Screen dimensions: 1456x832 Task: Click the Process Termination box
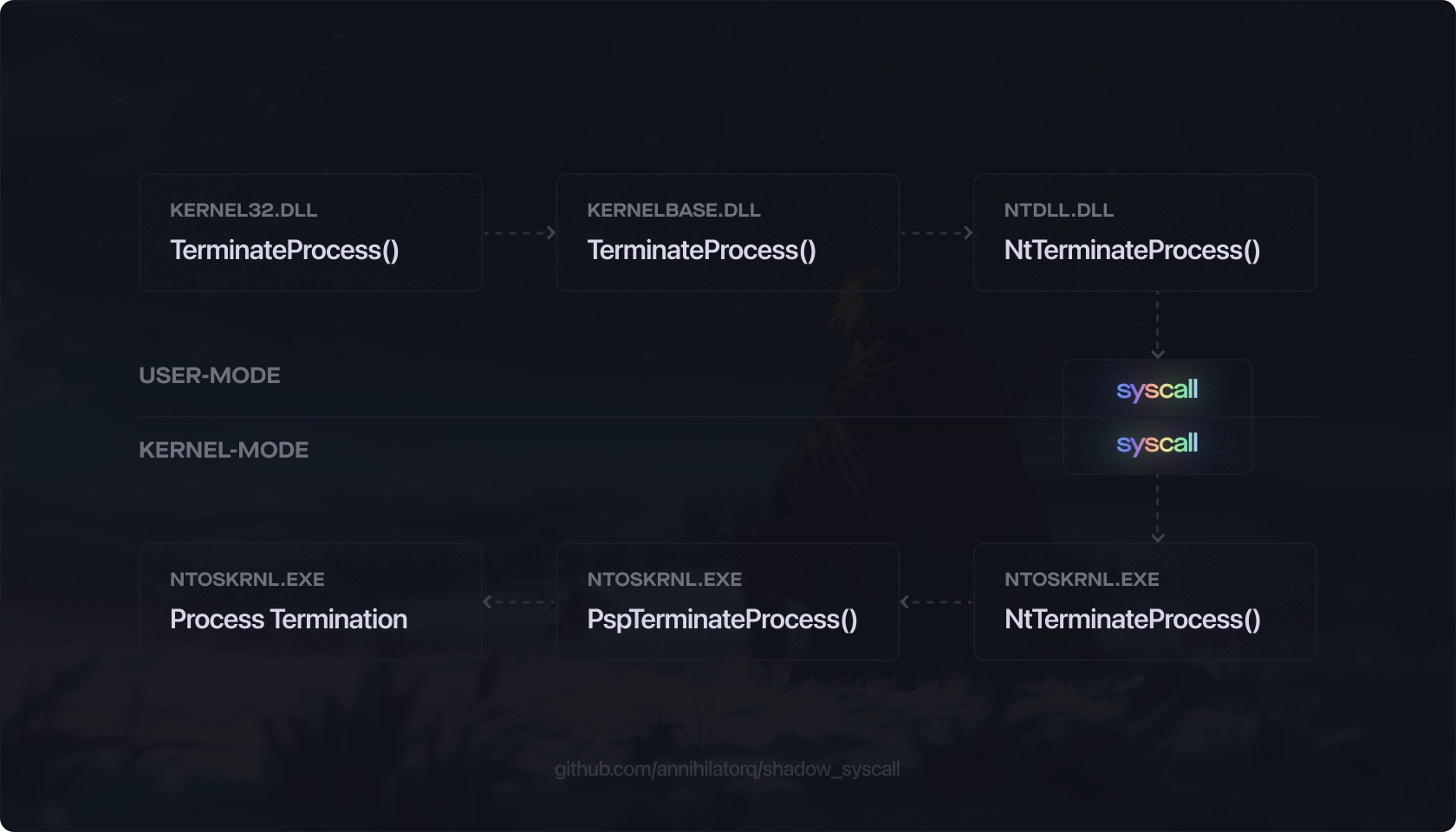(310, 601)
